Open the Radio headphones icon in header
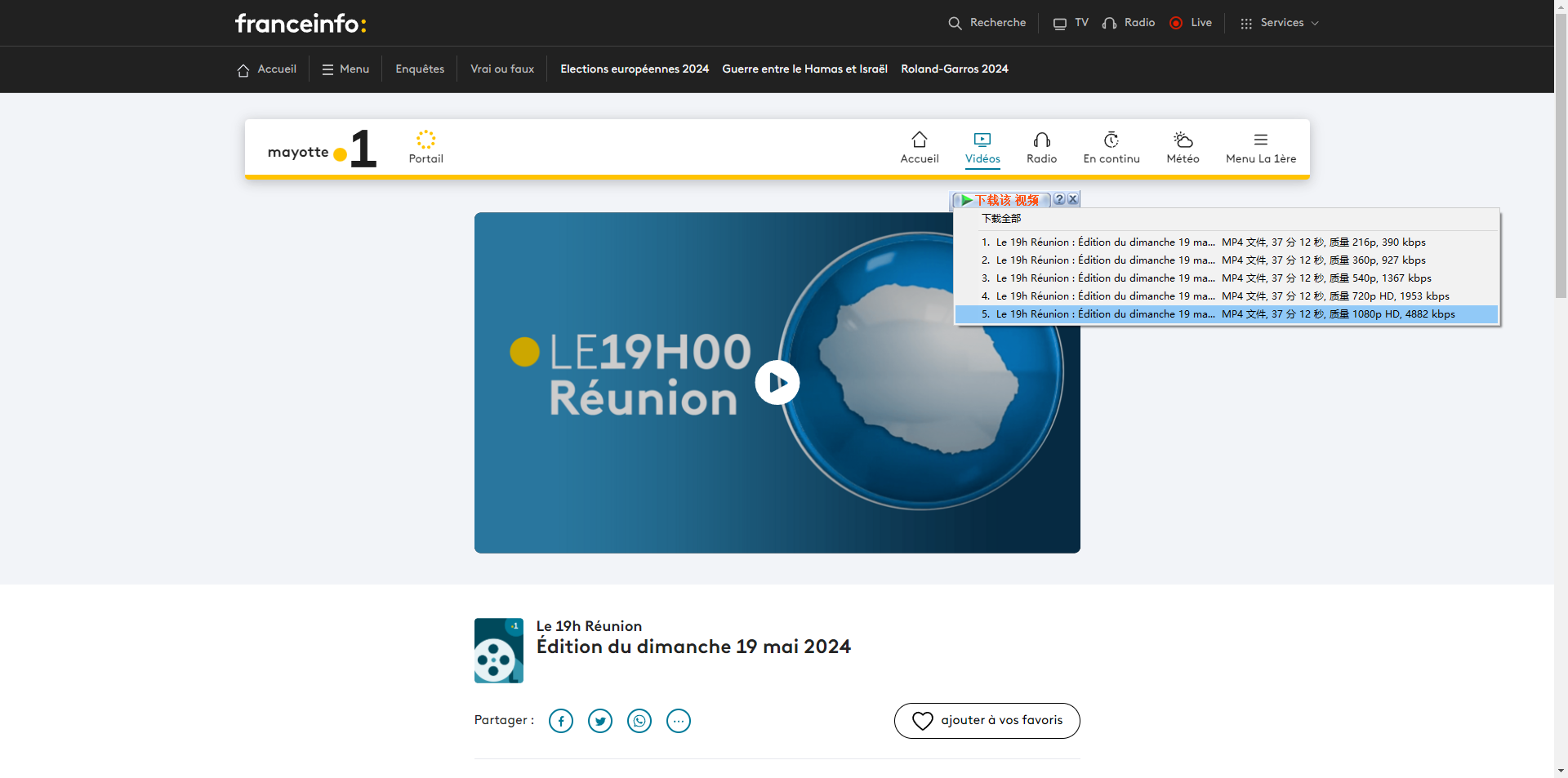1568x778 pixels. coord(1109,23)
